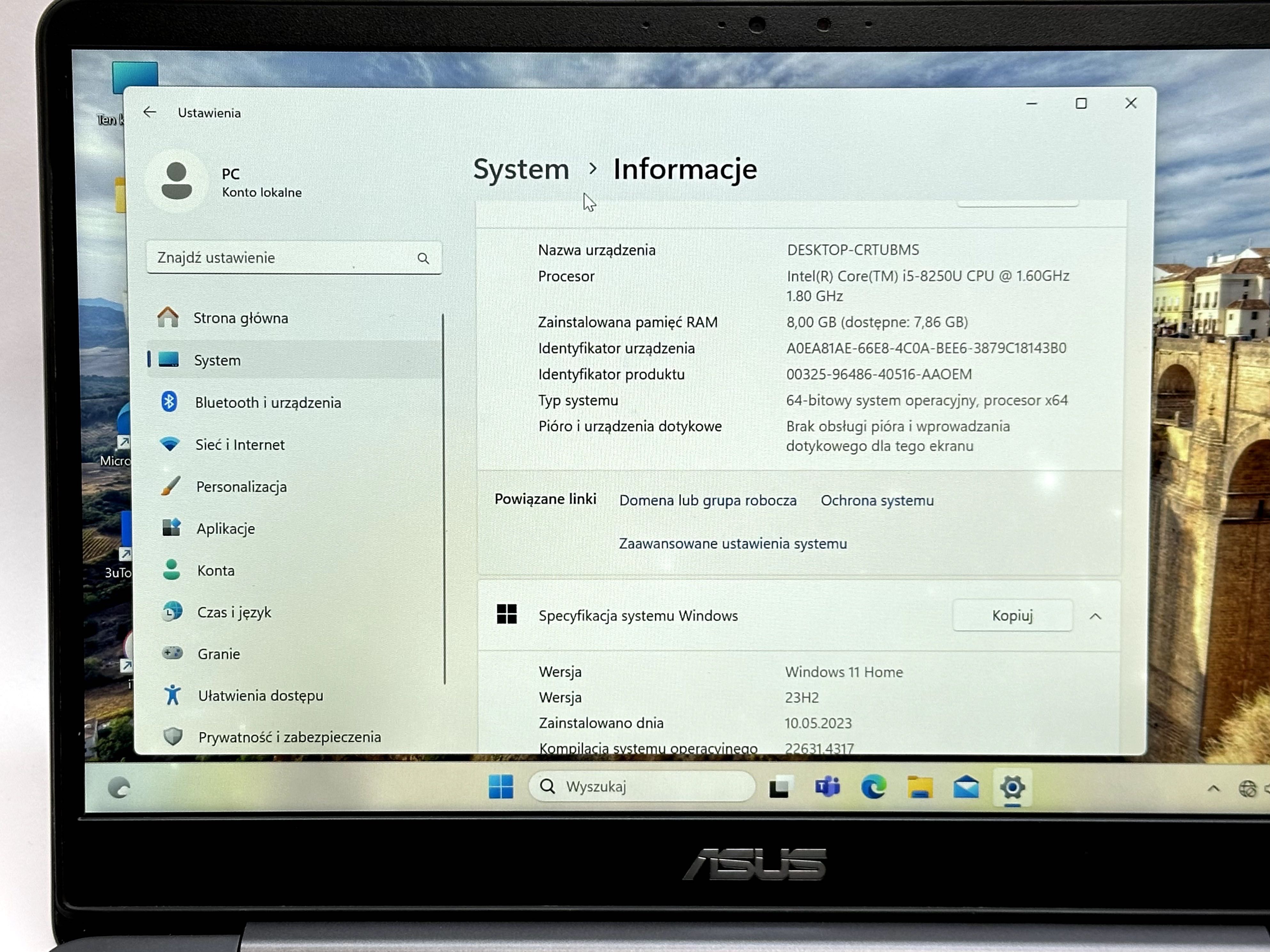
Task: Select the System category in sidebar
Action: click(x=294, y=360)
